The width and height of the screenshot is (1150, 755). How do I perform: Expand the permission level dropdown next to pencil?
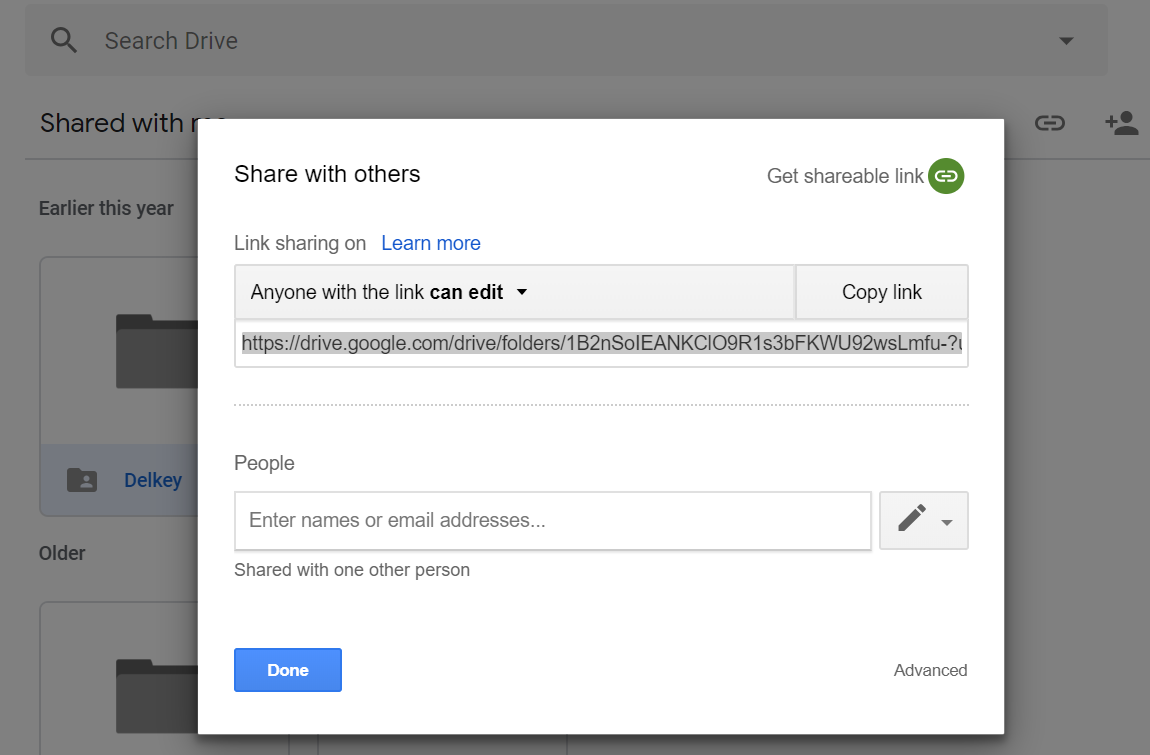pyautogui.click(x=946, y=520)
